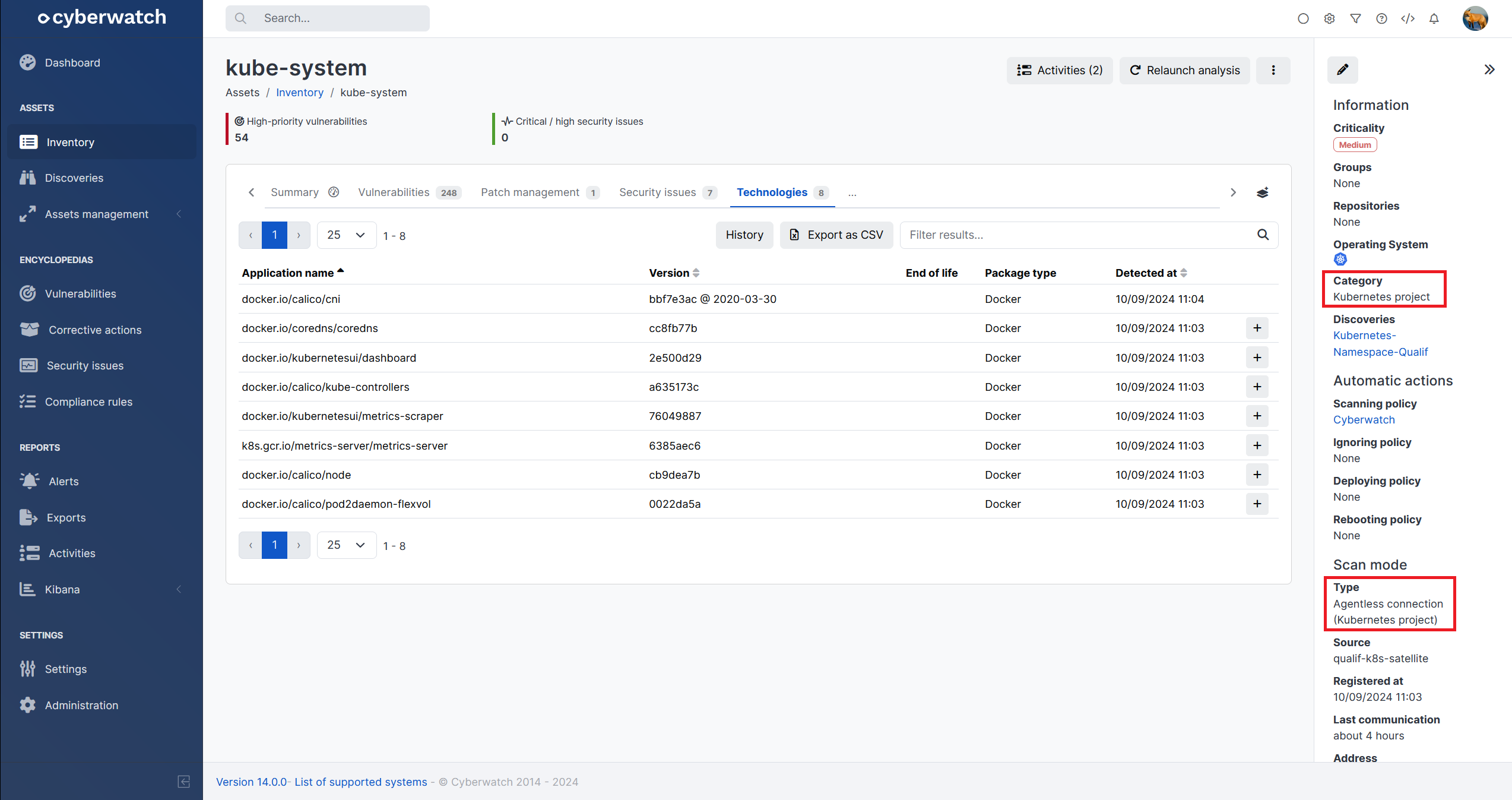The height and width of the screenshot is (800, 1512).
Task: Open the gear icon in the top bar
Action: click(1329, 18)
